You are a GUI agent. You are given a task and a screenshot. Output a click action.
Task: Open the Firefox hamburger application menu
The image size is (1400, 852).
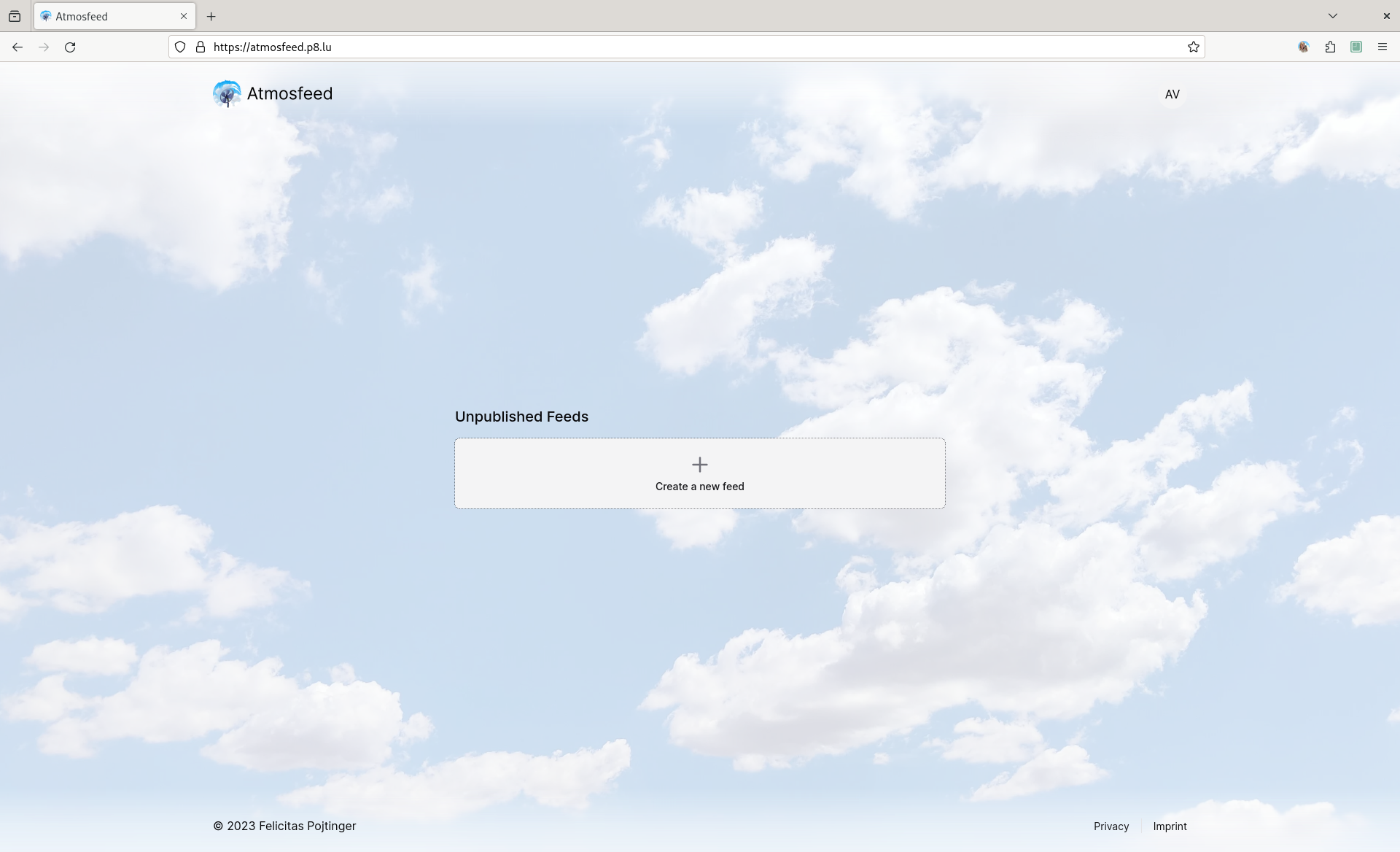[1382, 47]
